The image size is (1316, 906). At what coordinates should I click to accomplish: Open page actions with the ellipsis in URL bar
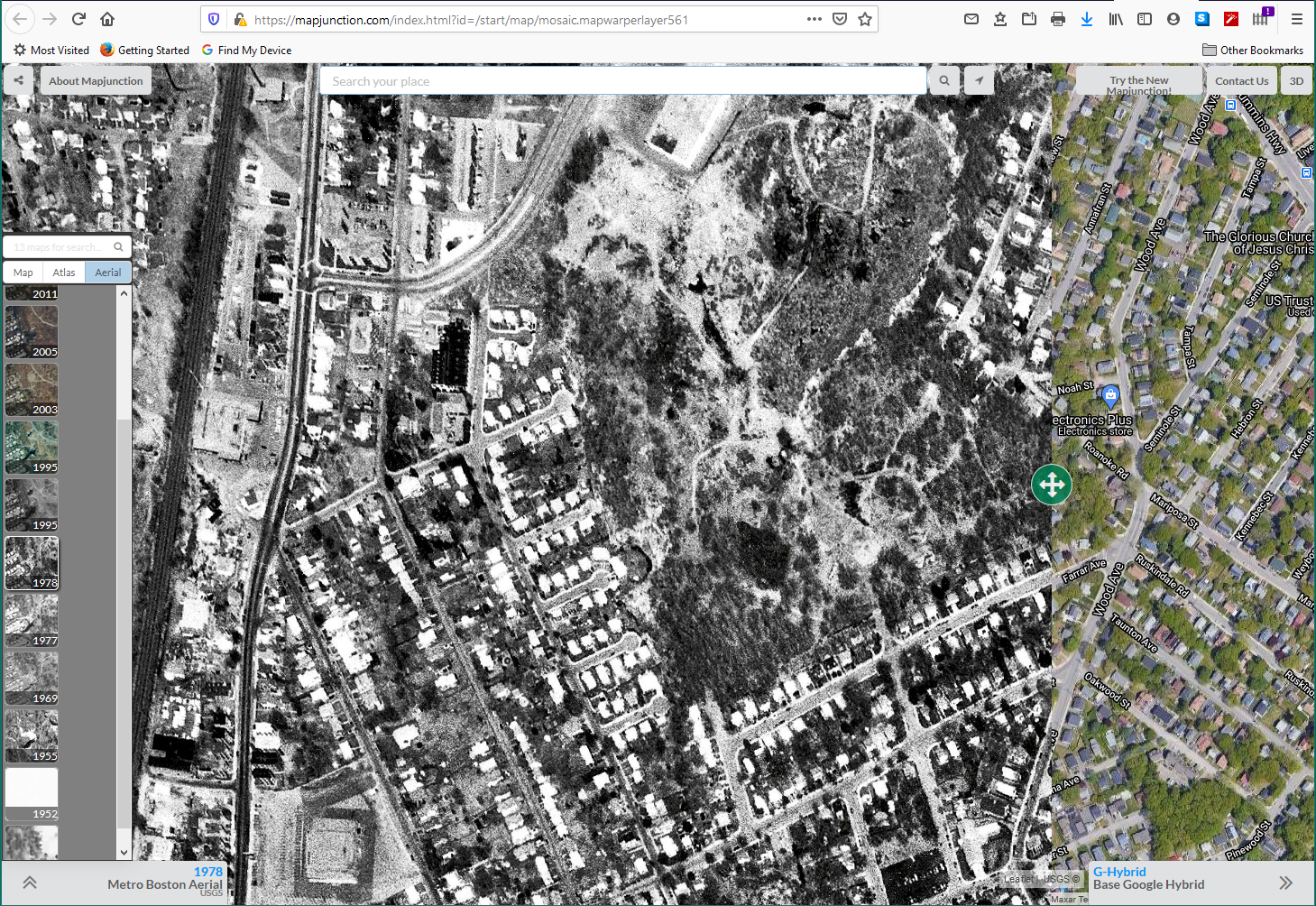click(x=814, y=20)
